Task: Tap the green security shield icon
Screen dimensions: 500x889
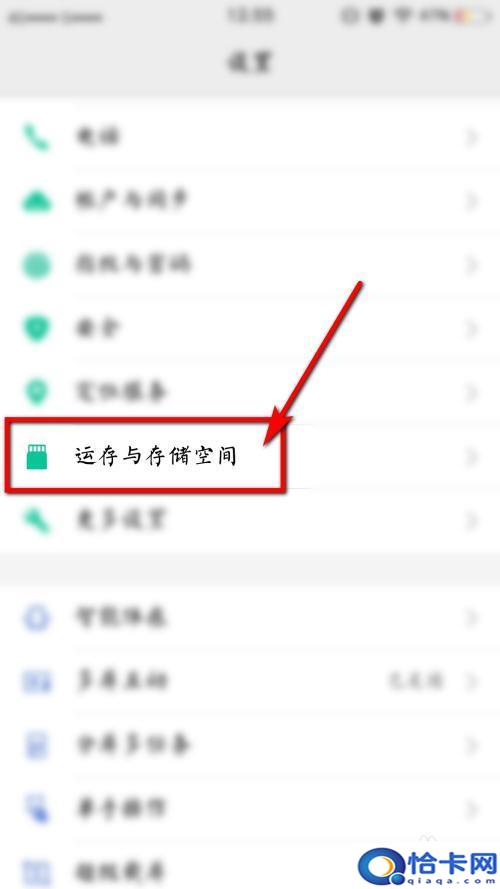Action: point(36,328)
